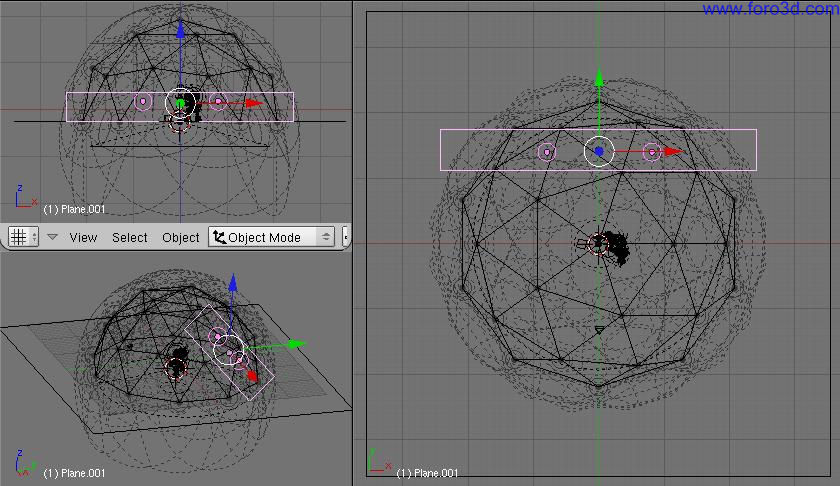The height and width of the screenshot is (486, 840).
Task: Open the Object Mode dropdown
Action: [271, 237]
